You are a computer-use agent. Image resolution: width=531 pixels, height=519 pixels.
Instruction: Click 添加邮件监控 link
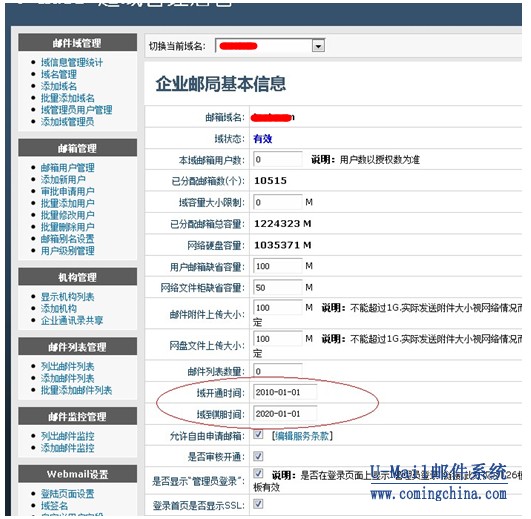coord(67,448)
